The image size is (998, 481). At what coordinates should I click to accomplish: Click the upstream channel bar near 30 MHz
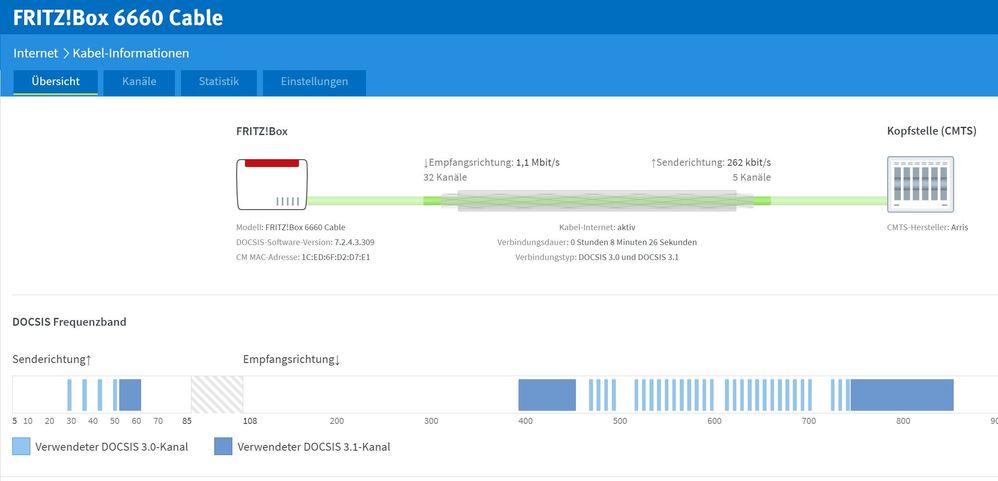69,395
